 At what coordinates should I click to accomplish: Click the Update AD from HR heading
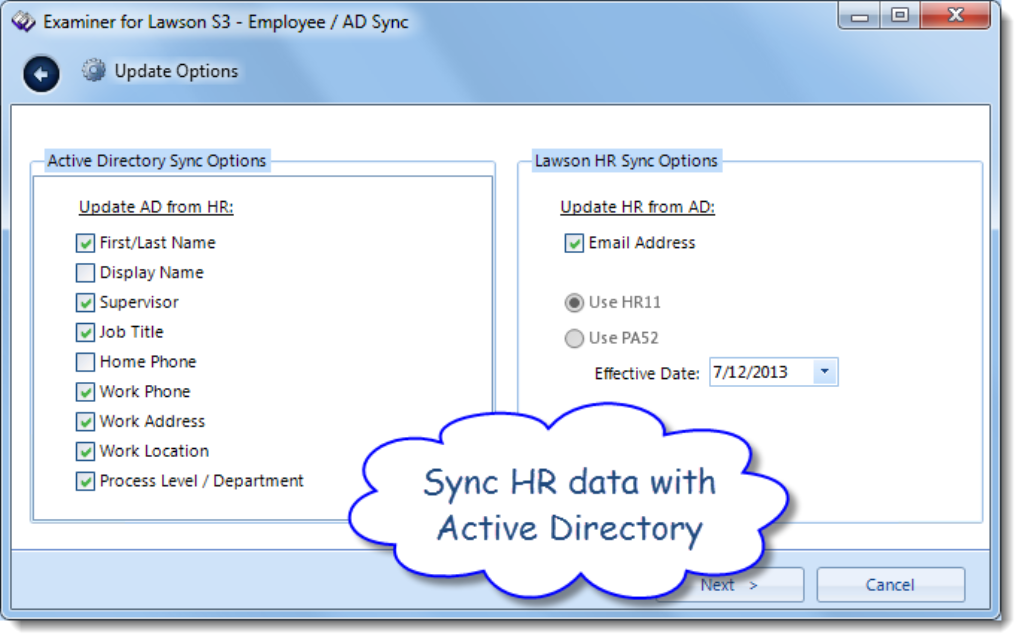tap(156, 207)
